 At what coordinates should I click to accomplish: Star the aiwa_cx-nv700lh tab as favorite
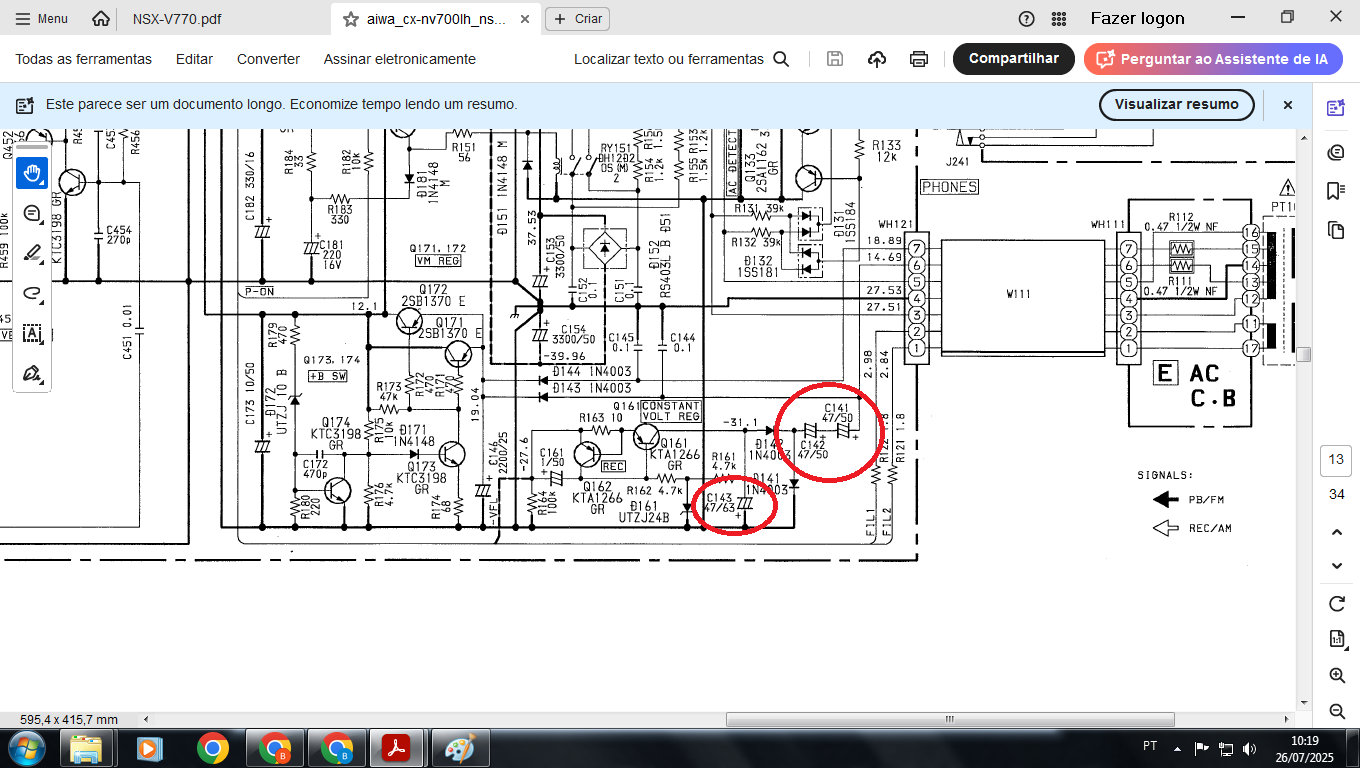pos(350,19)
